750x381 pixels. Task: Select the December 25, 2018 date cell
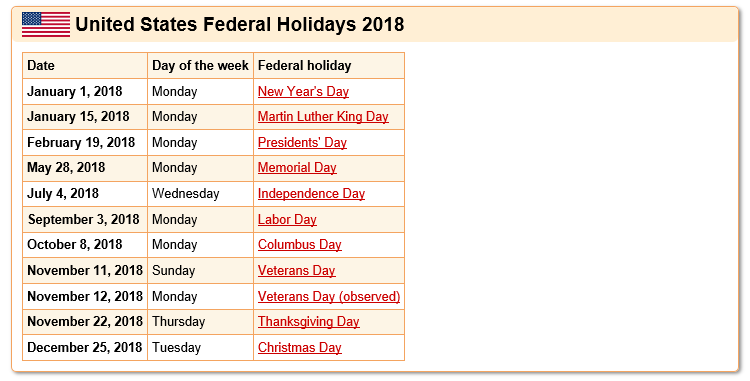85,348
